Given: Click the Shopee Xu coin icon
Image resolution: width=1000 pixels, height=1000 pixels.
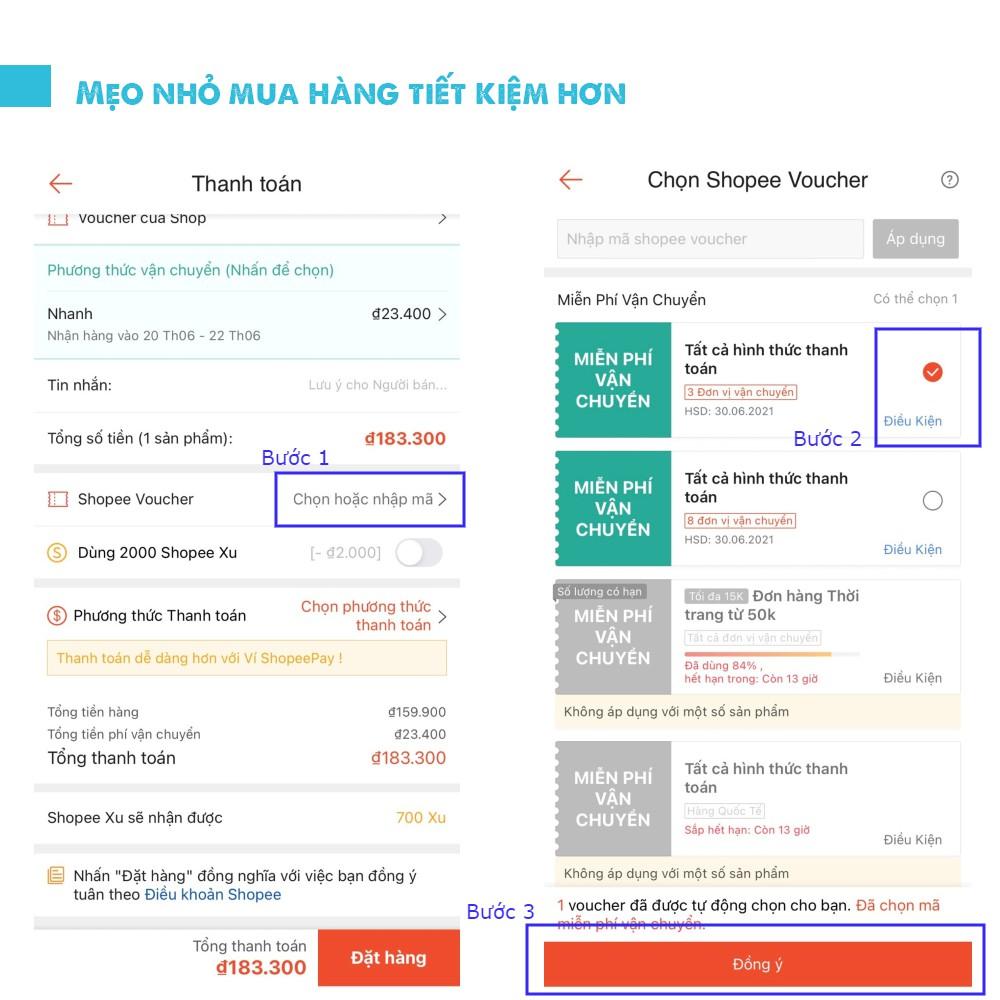Looking at the screenshot, I should 57,552.
